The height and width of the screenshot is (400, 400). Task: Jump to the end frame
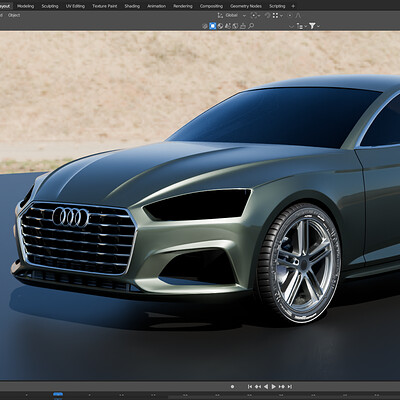tap(290, 387)
